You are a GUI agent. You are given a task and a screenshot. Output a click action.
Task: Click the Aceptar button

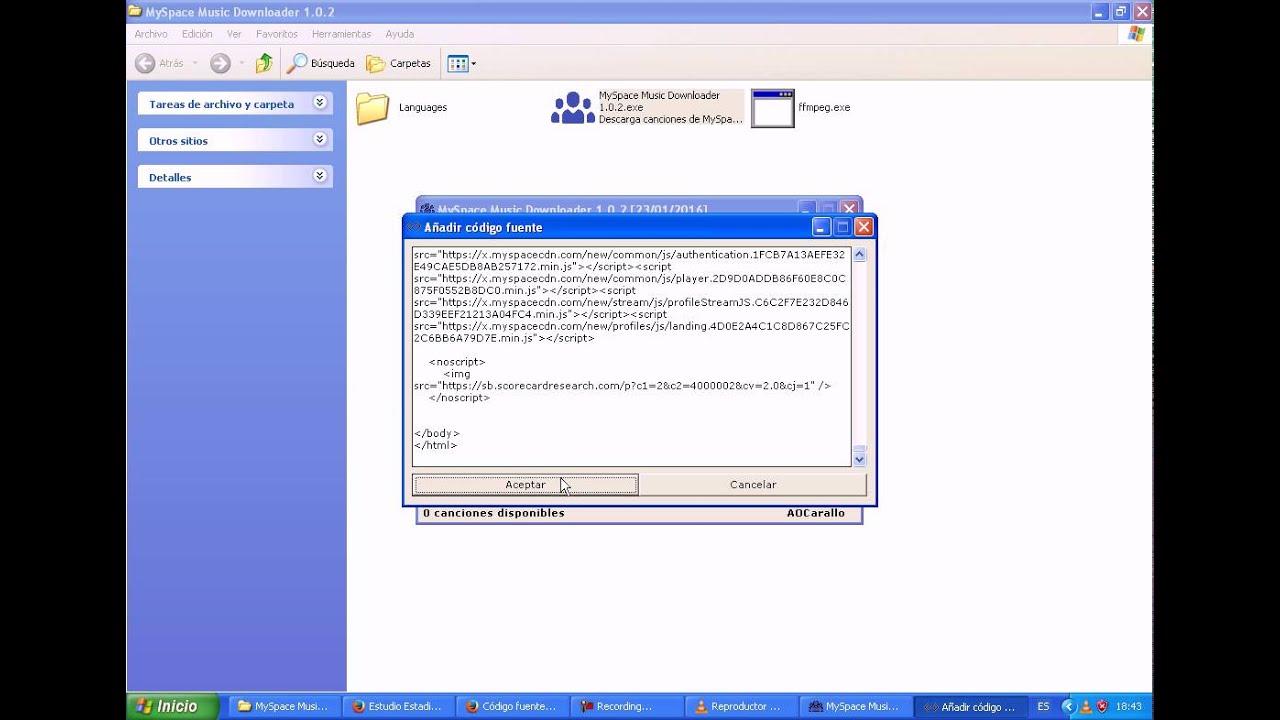point(525,485)
